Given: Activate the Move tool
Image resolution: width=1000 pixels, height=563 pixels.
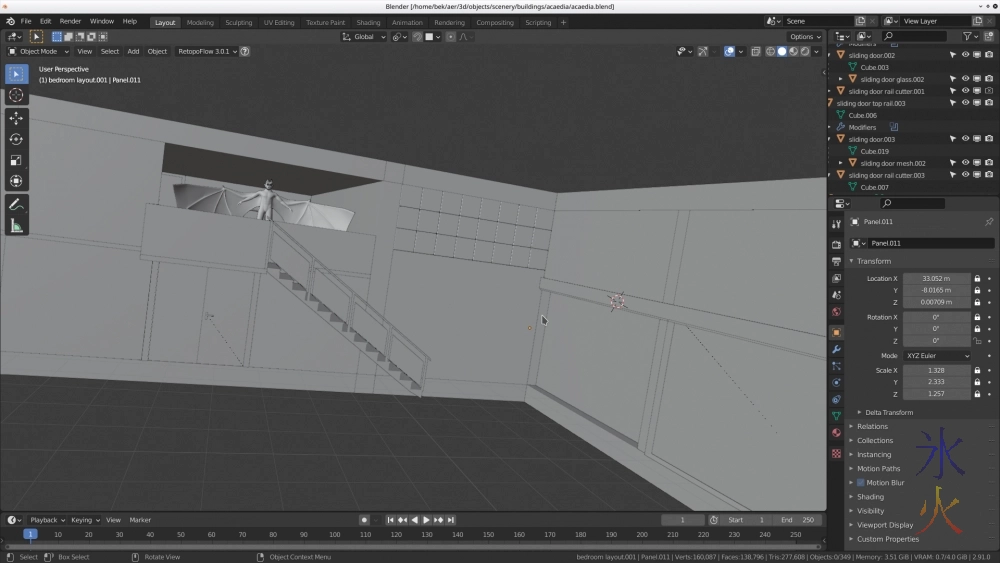Looking at the screenshot, I should tap(16, 118).
